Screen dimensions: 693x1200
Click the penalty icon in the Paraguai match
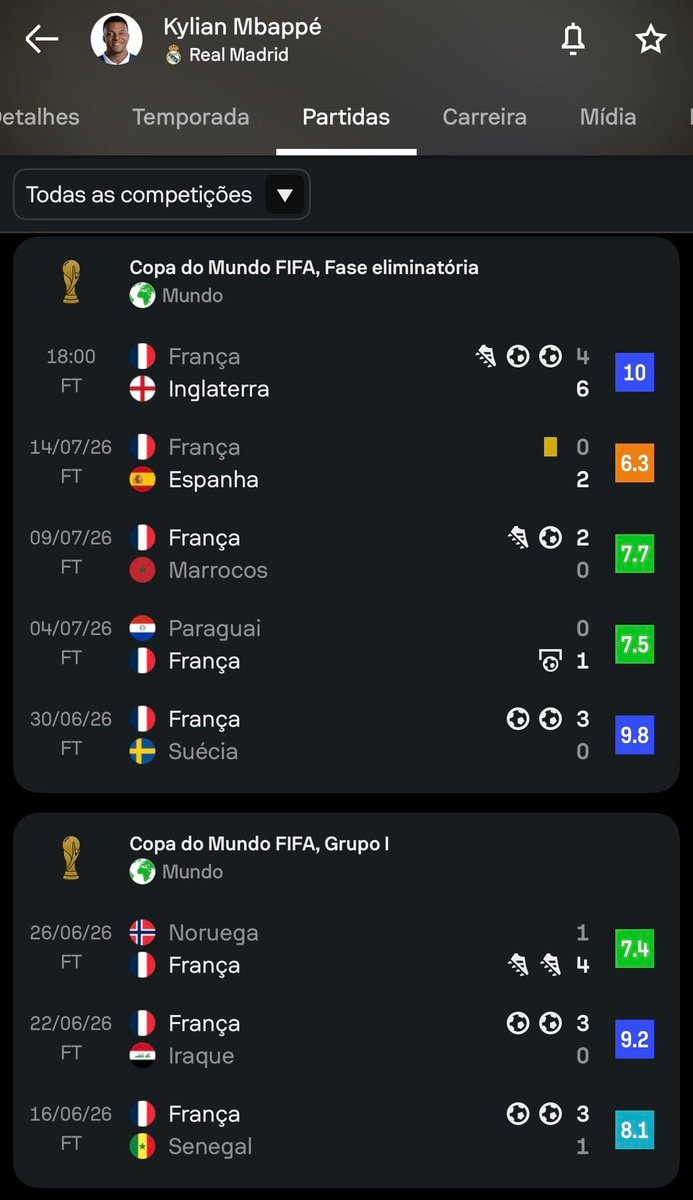(x=550, y=661)
